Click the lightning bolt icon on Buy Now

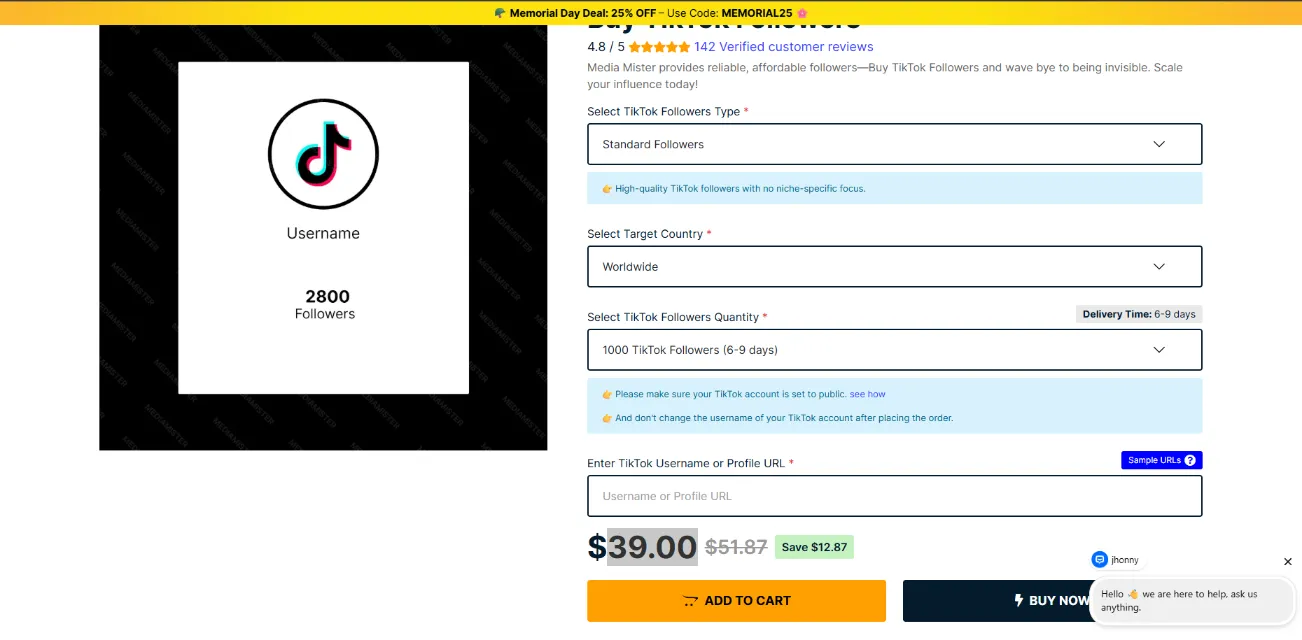1019,601
